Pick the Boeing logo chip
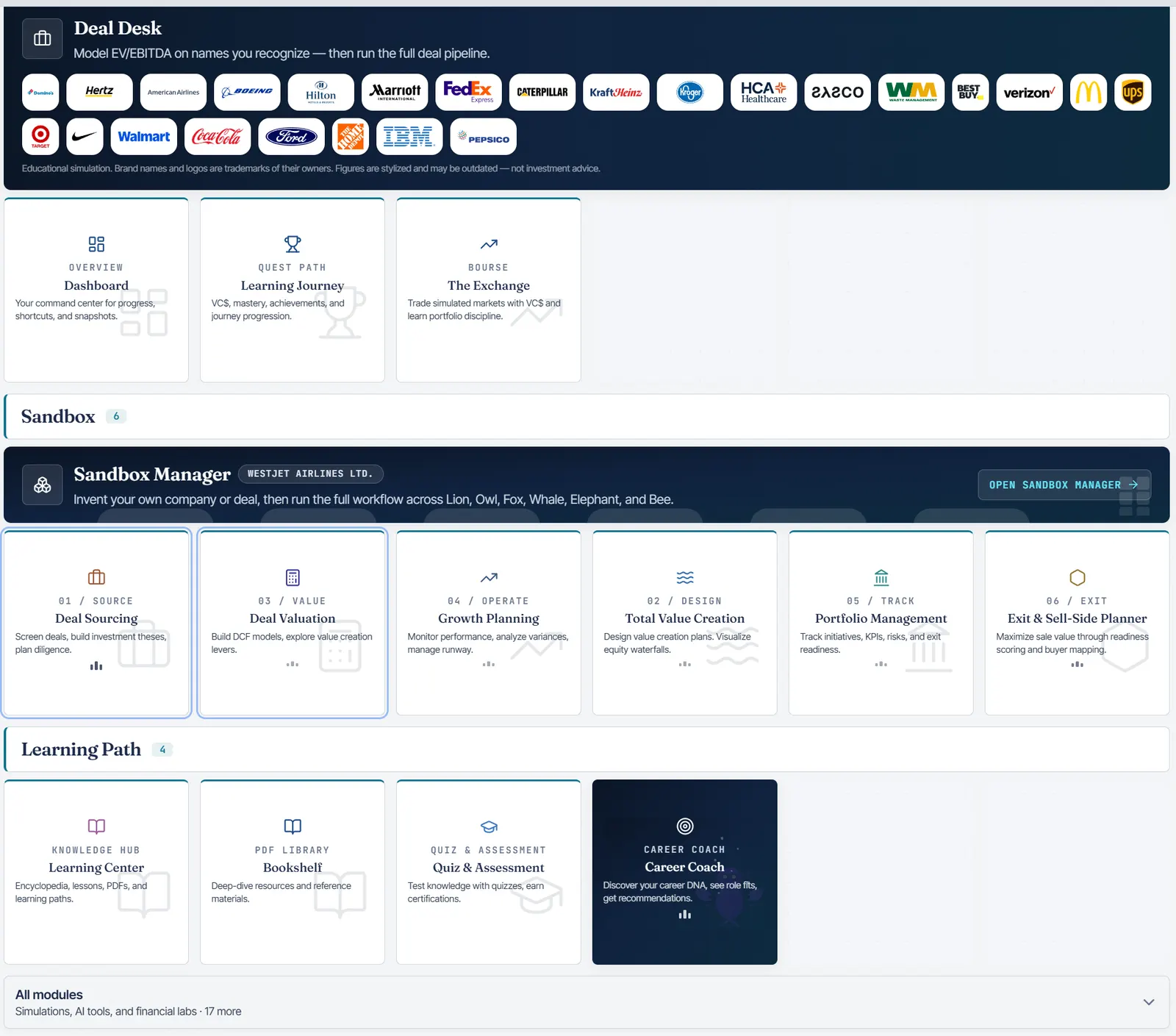The height and width of the screenshot is (1036, 1176). click(x=247, y=93)
